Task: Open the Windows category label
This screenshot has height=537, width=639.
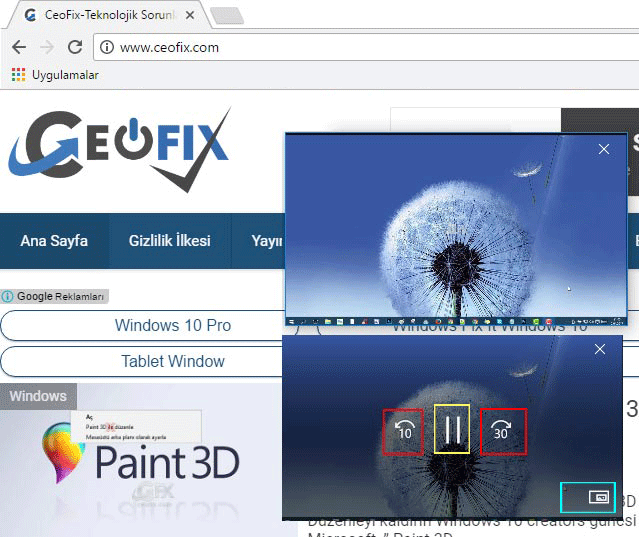Action: tap(38, 396)
